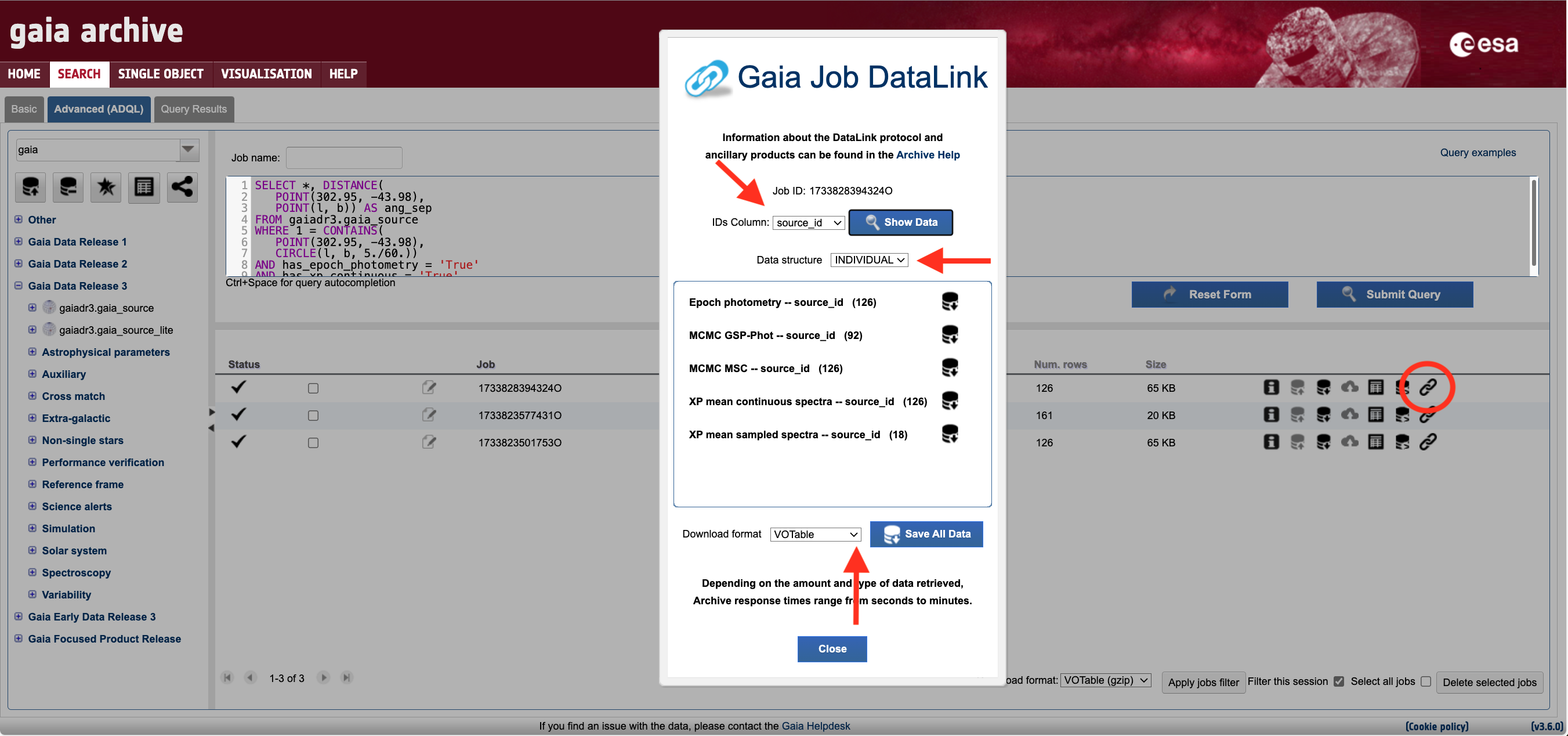Tick checkbox for job 1733823501753O
This screenshot has width=1568, height=736.
tap(313, 443)
